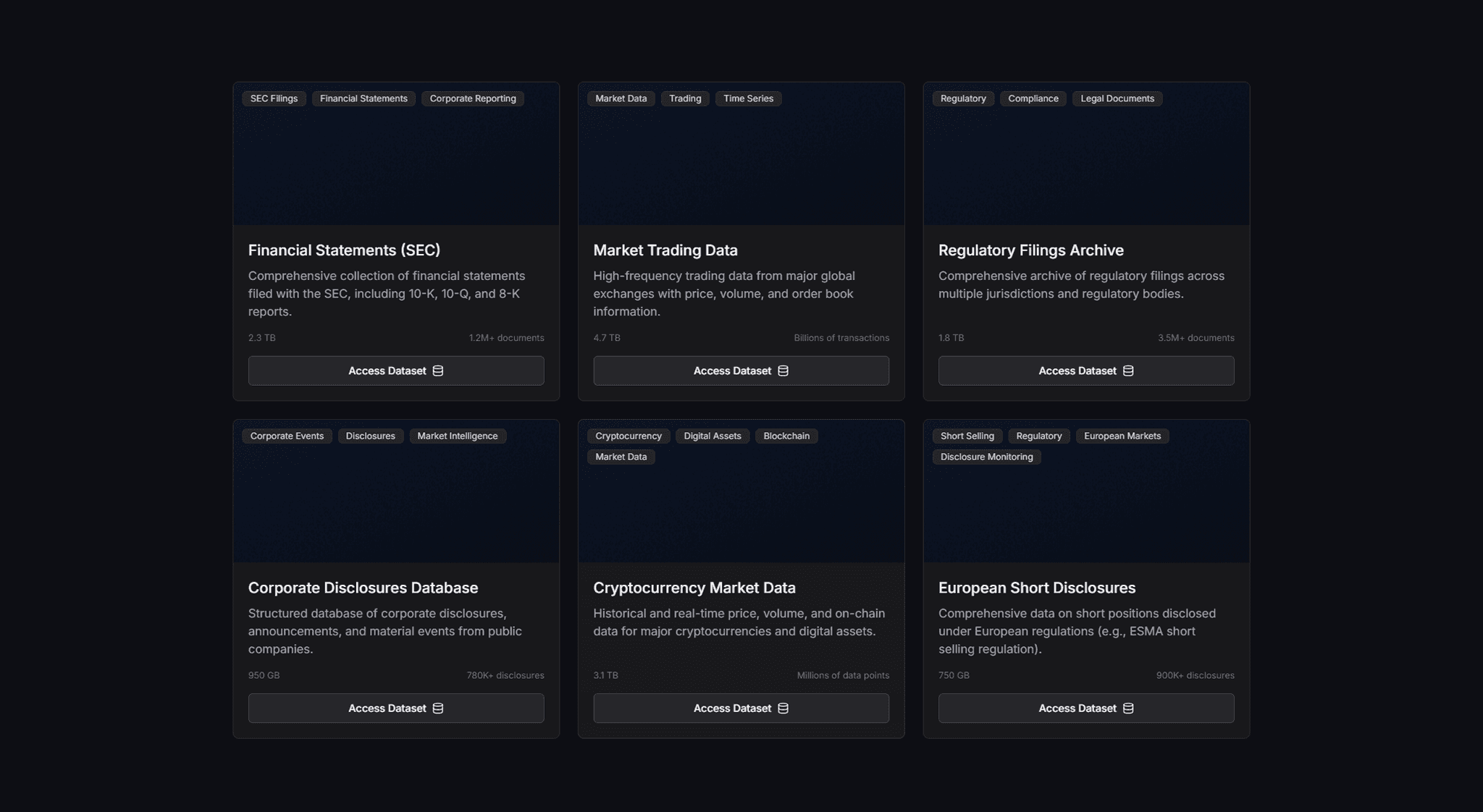
Task: Select the Compliance tag
Action: (1033, 98)
